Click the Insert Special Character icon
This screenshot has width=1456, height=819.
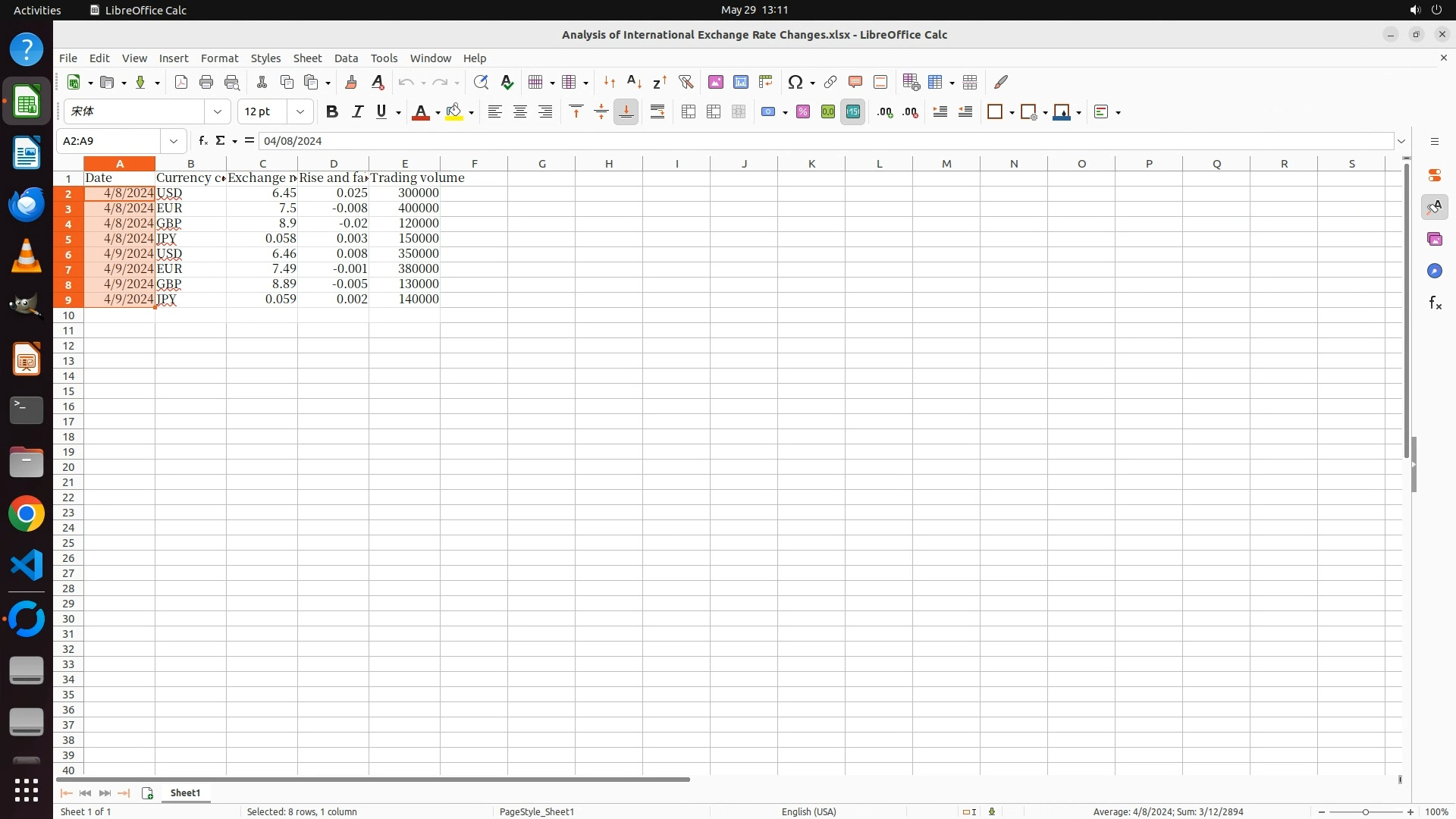(x=795, y=82)
